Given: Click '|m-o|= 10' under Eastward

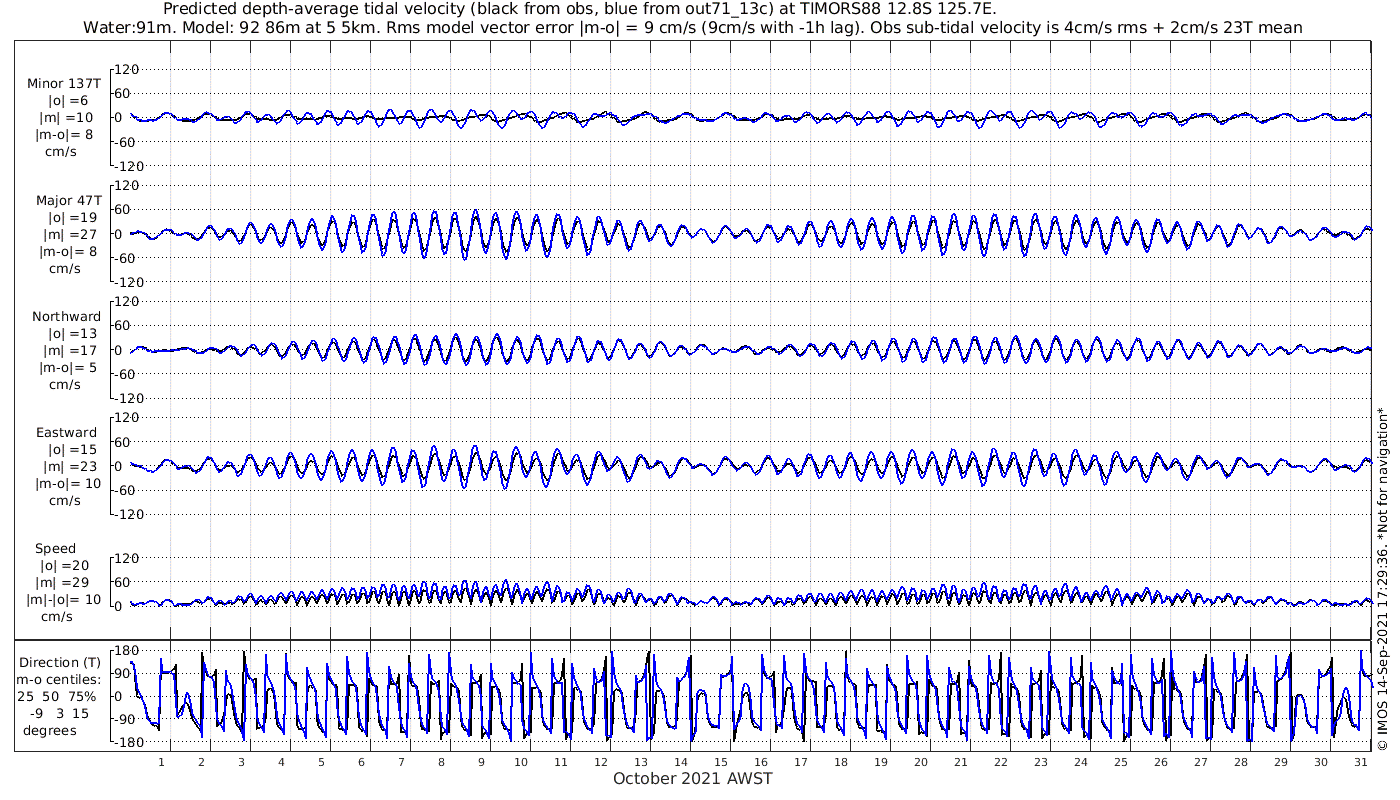Looking at the screenshot, I should [x=68, y=484].
